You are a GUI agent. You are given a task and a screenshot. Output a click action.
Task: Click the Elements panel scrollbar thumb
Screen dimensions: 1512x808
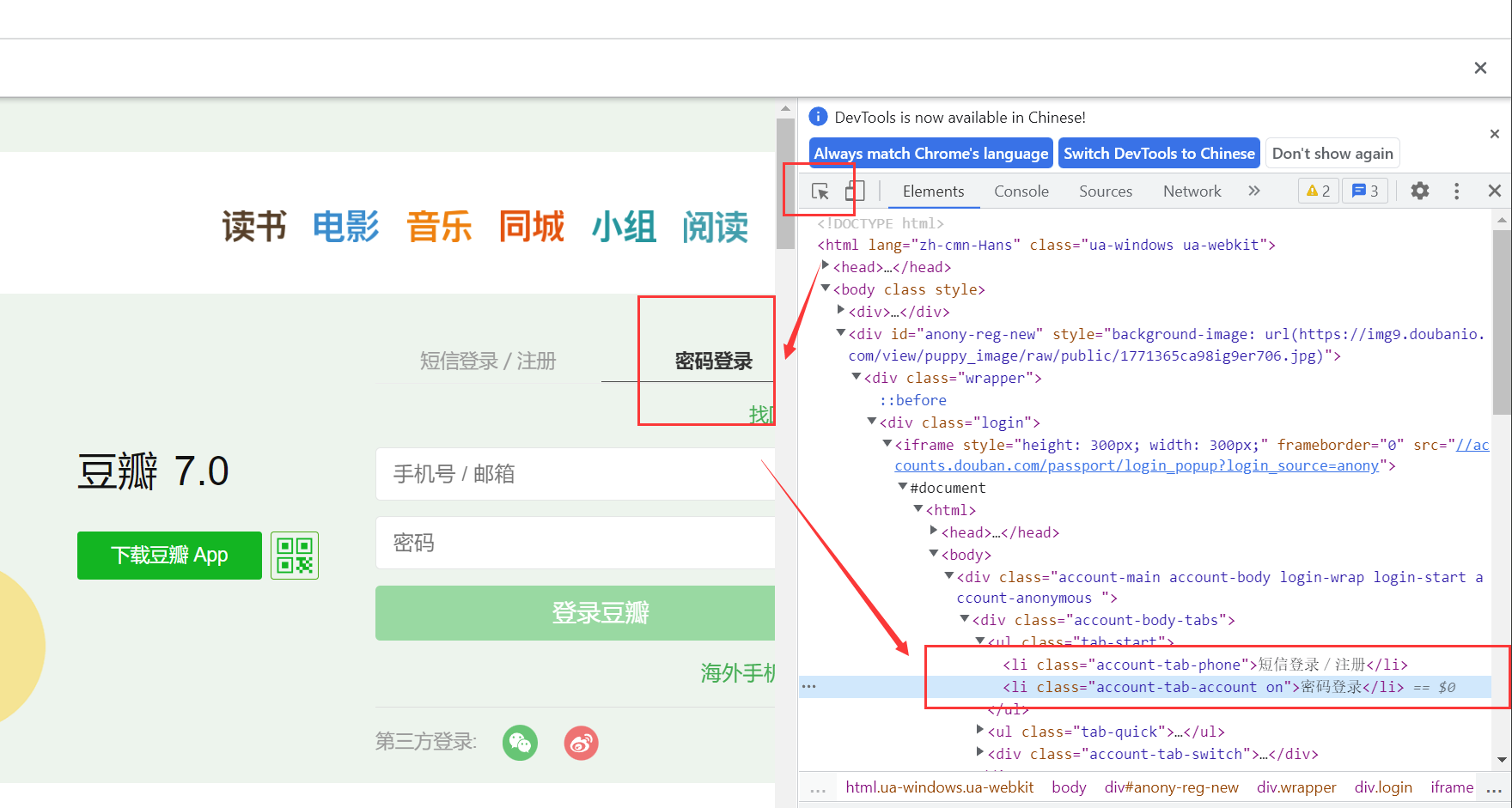click(x=1502, y=322)
